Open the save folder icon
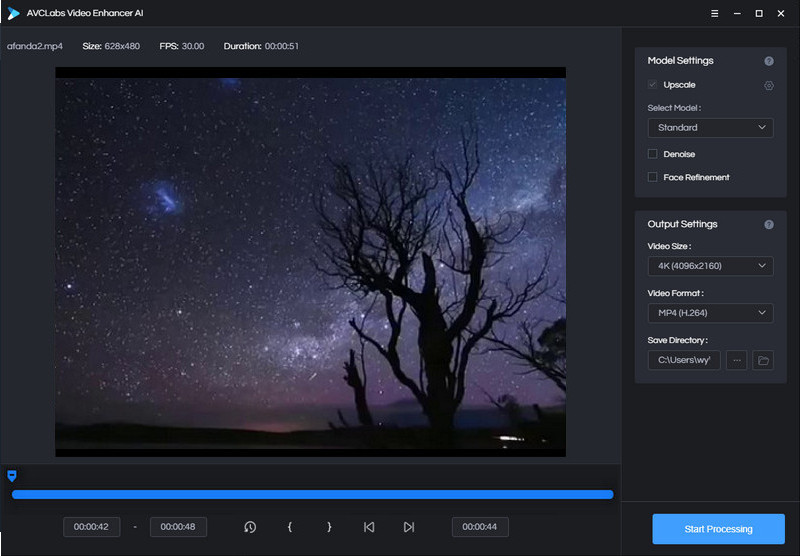Viewport: 800px width, 556px height. coord(763,360)
